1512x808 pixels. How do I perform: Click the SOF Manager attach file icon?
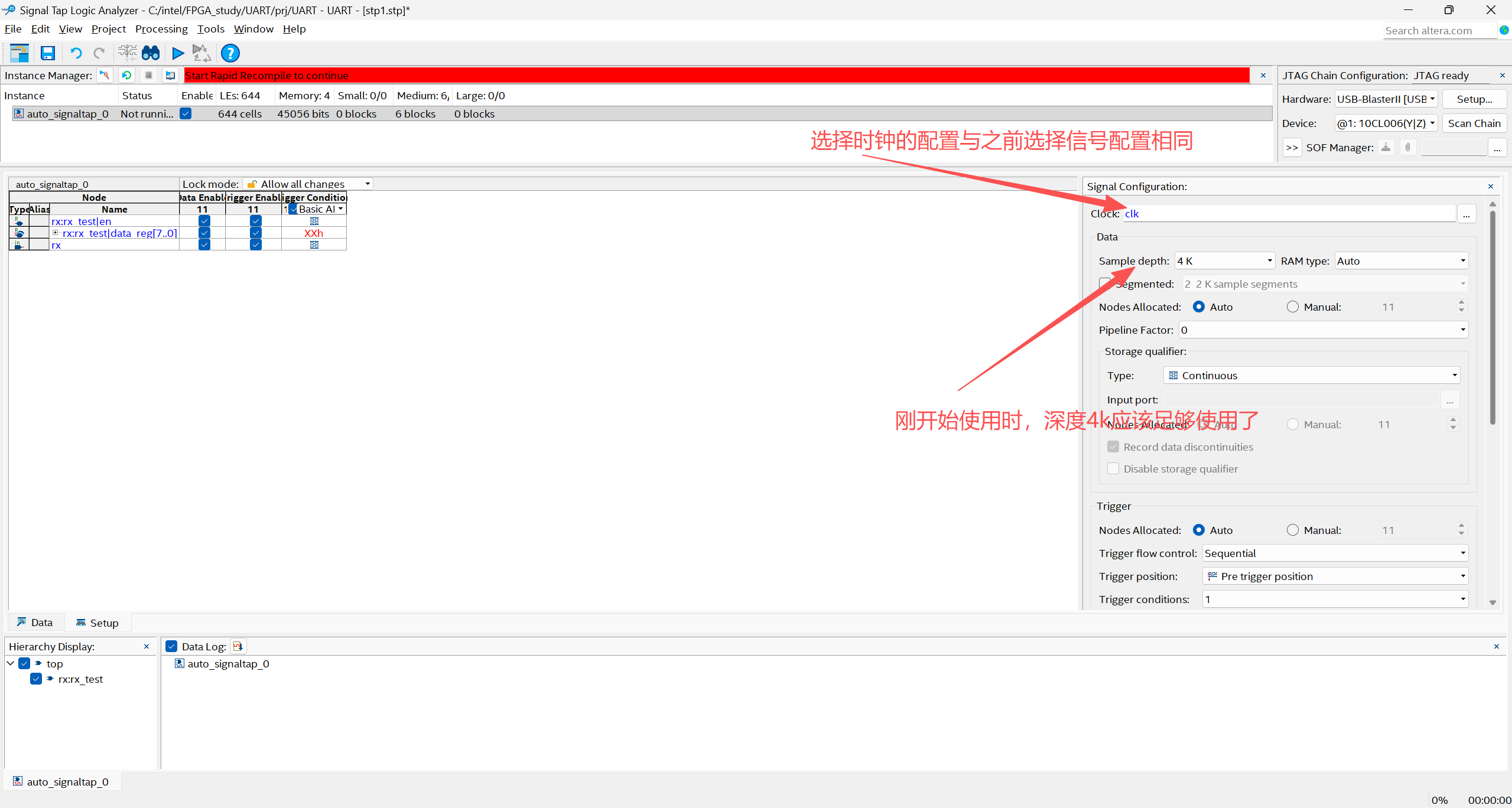[x=1408, y=147]
